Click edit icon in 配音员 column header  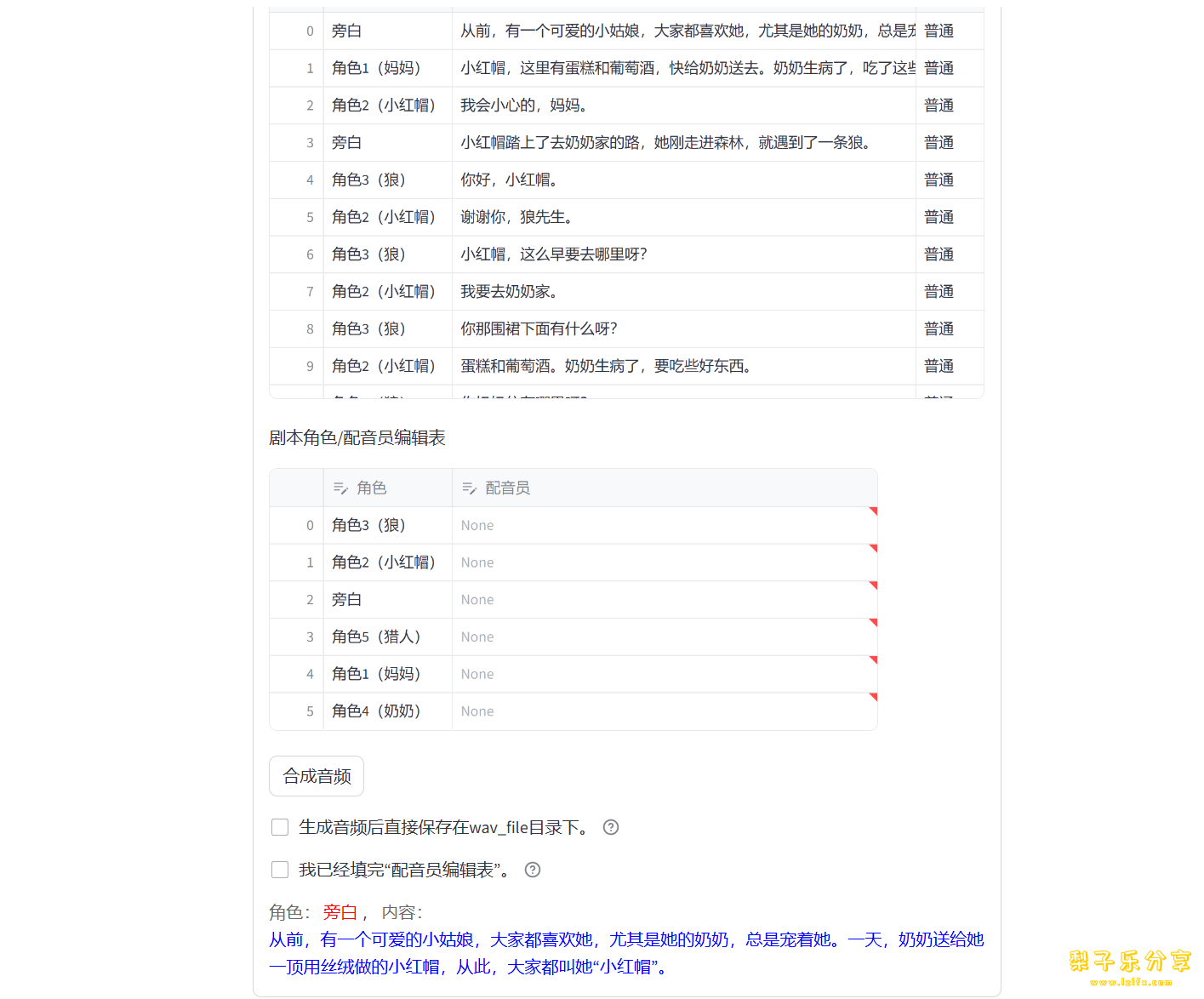(469, 488)
